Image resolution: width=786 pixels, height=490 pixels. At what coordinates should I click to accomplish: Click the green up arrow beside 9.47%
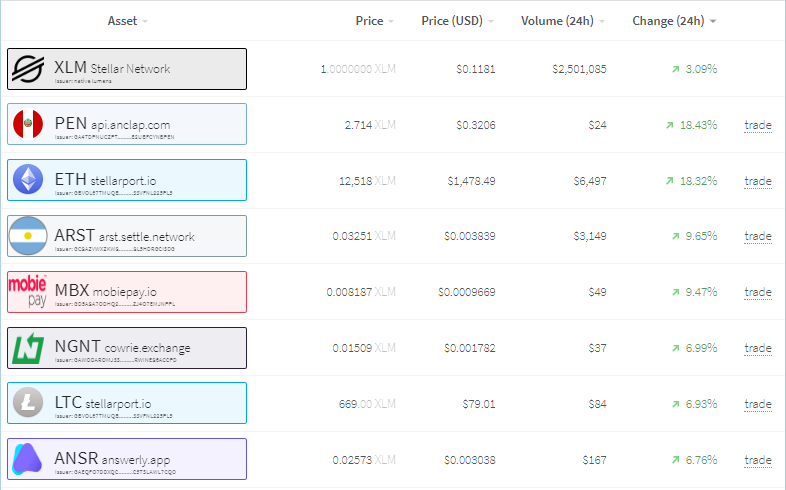click(676, 292)
